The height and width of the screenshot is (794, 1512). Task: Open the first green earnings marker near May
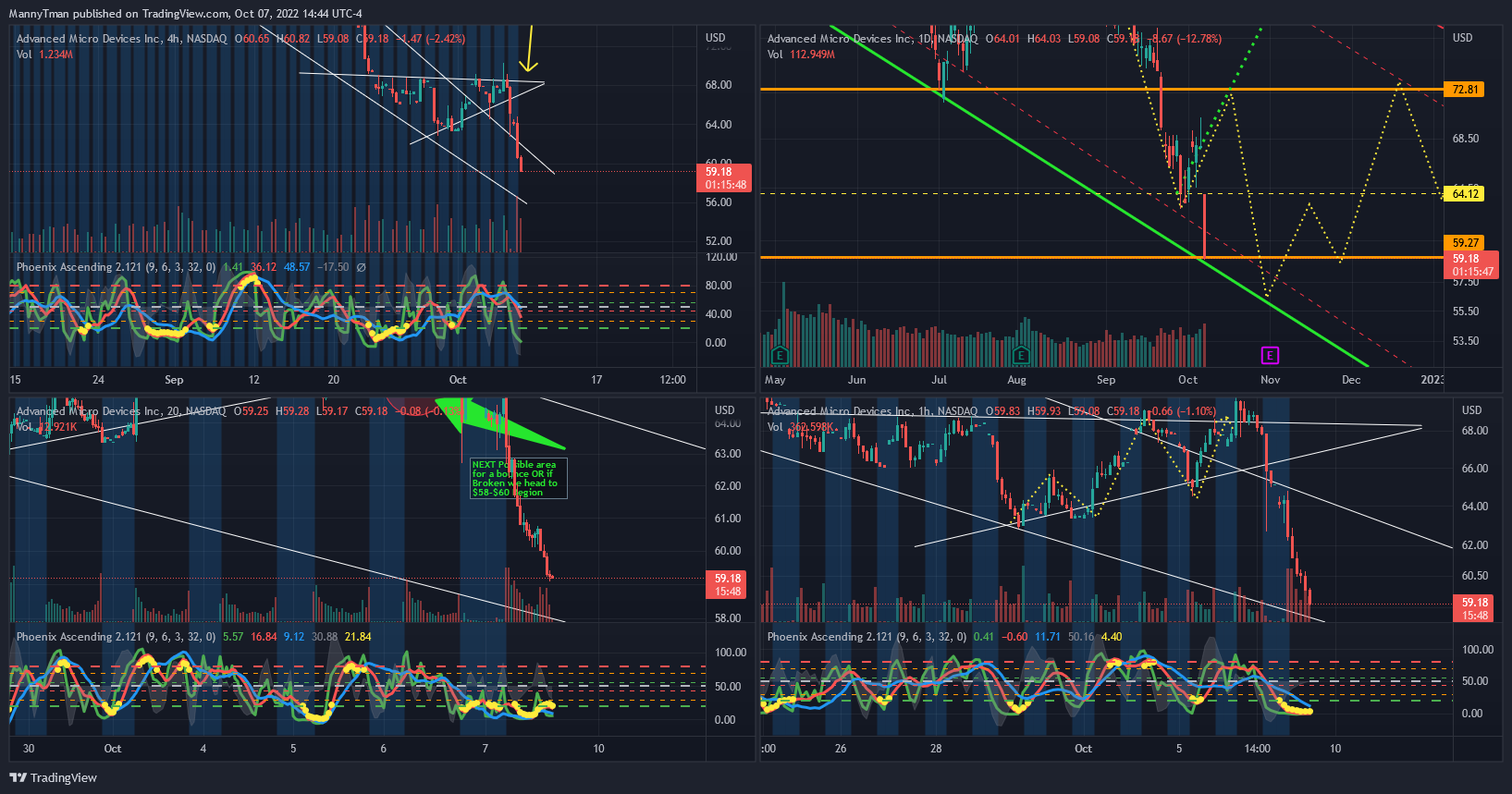click(780, 355)
